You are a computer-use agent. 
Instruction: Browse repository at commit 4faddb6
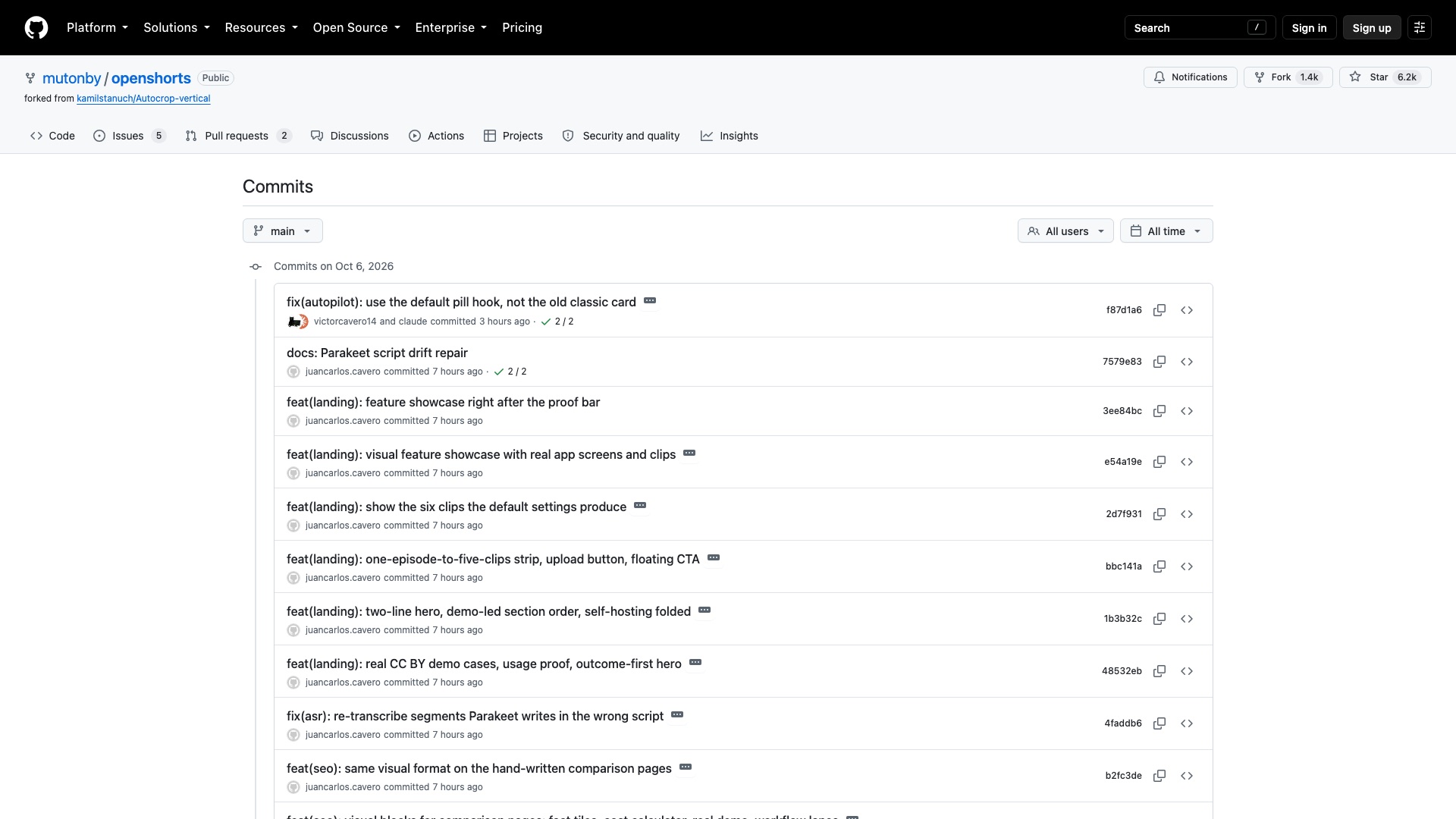pos(1187,723)
